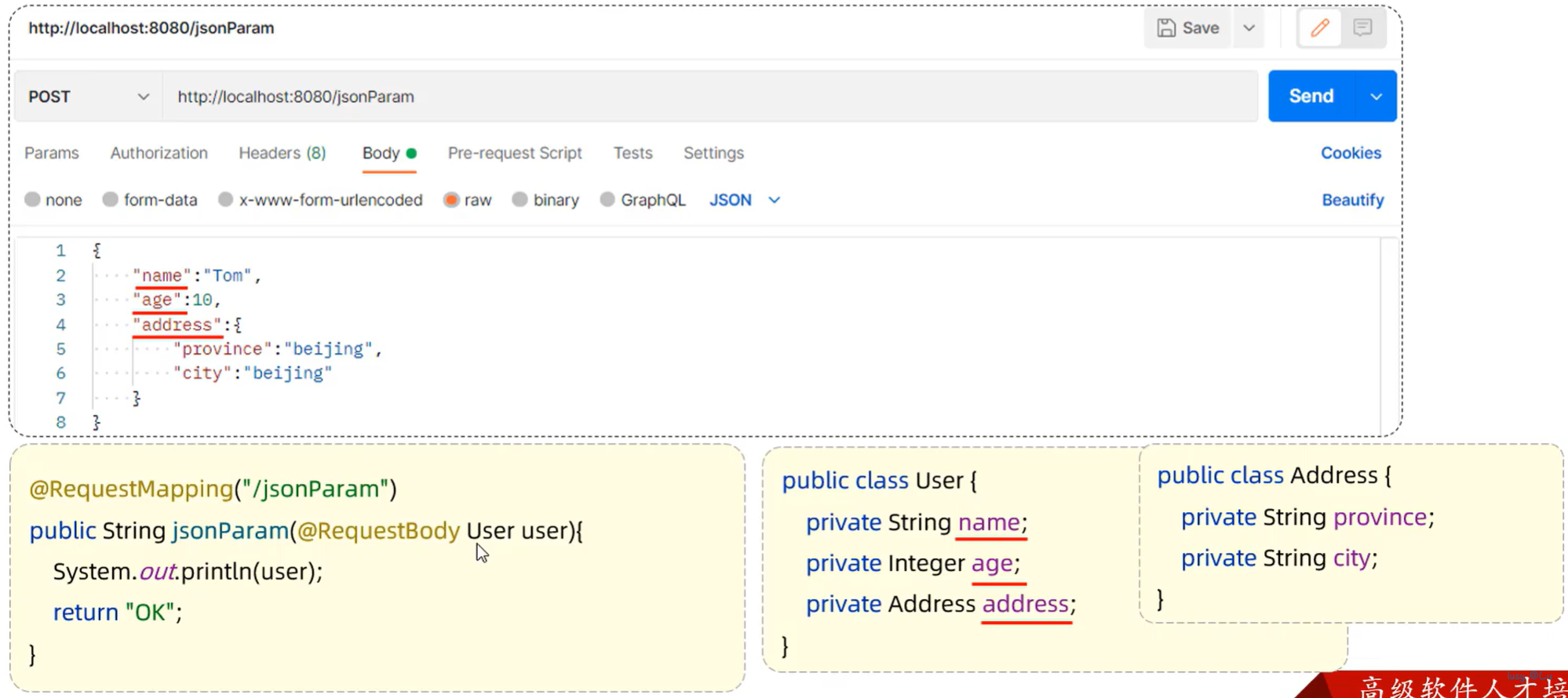
Task: Switch to the Params tab
Action: pos(52,153)
